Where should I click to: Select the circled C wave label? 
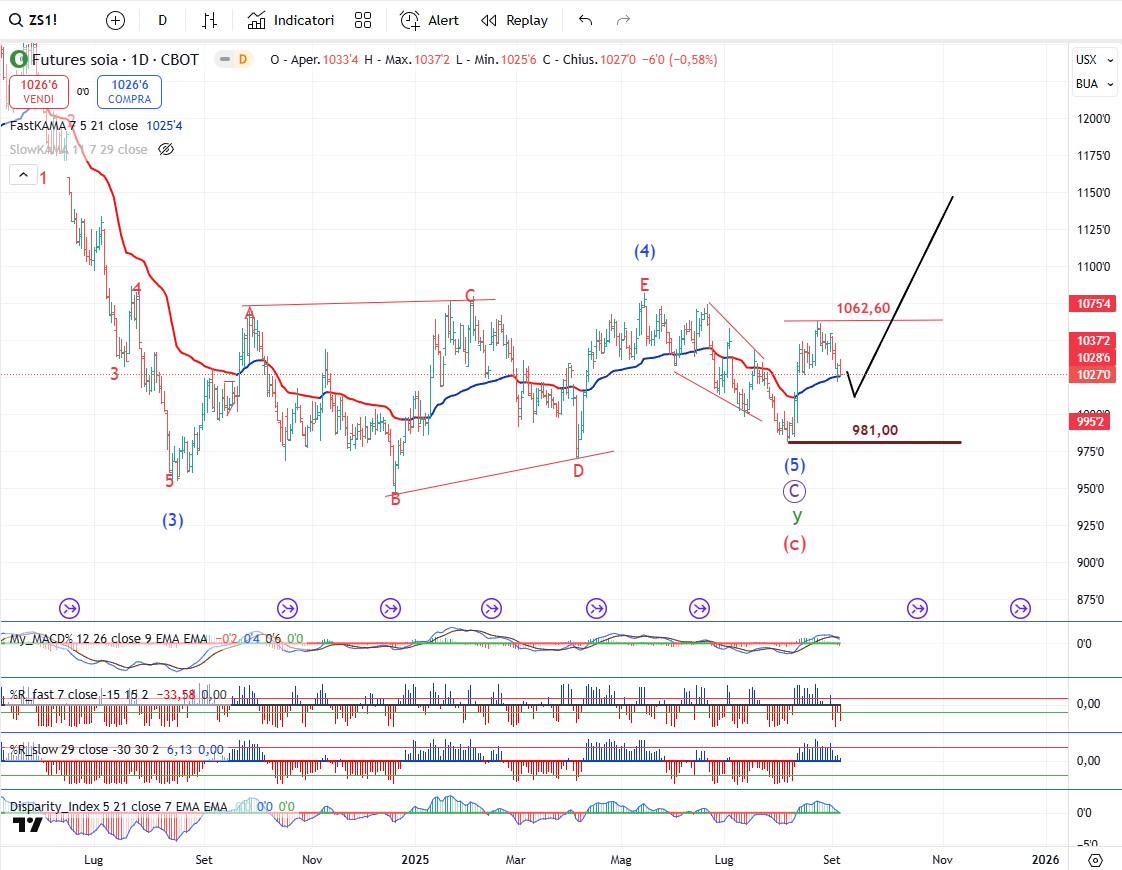794,492
